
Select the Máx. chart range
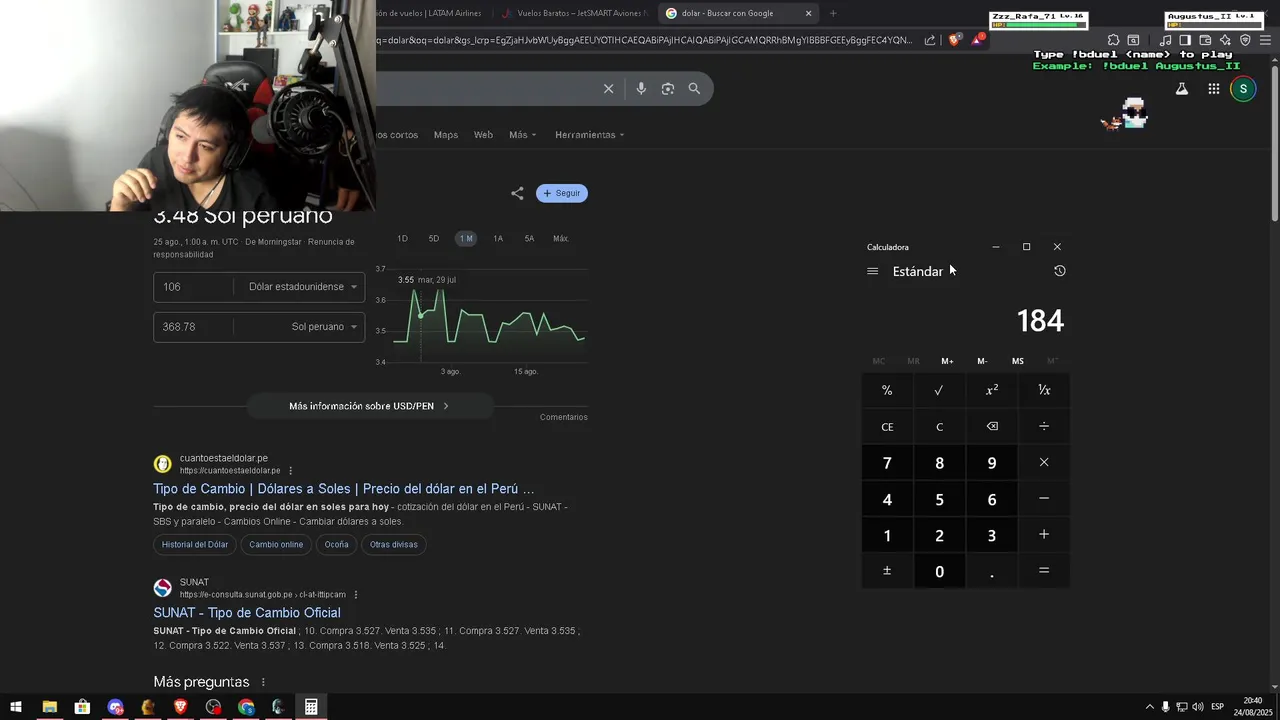coord(561,238)
